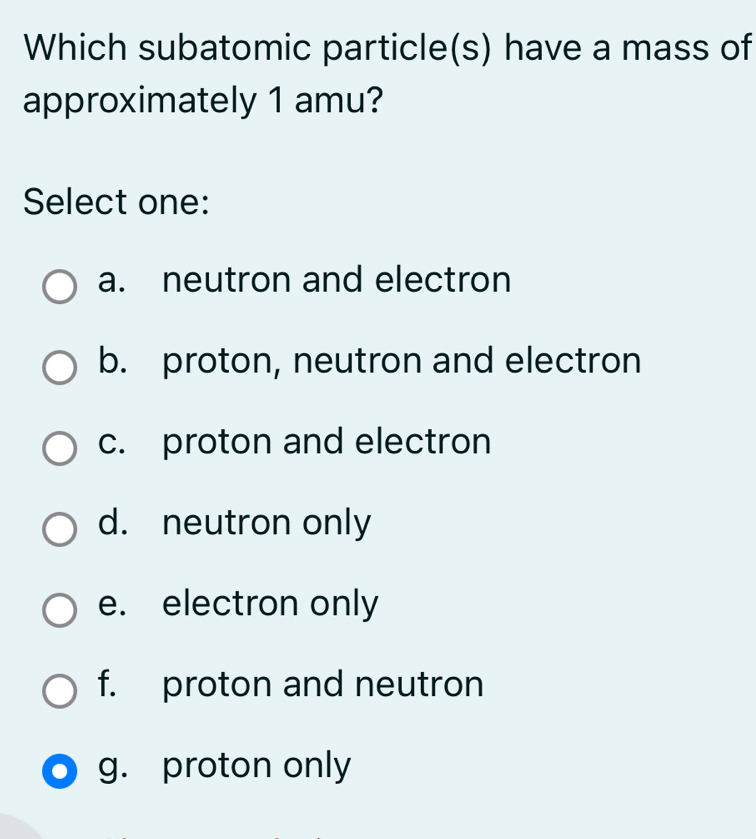Click the radio circle next to neutron only
The height and width of the screenshot is (839, 756).
pos(58,529)
